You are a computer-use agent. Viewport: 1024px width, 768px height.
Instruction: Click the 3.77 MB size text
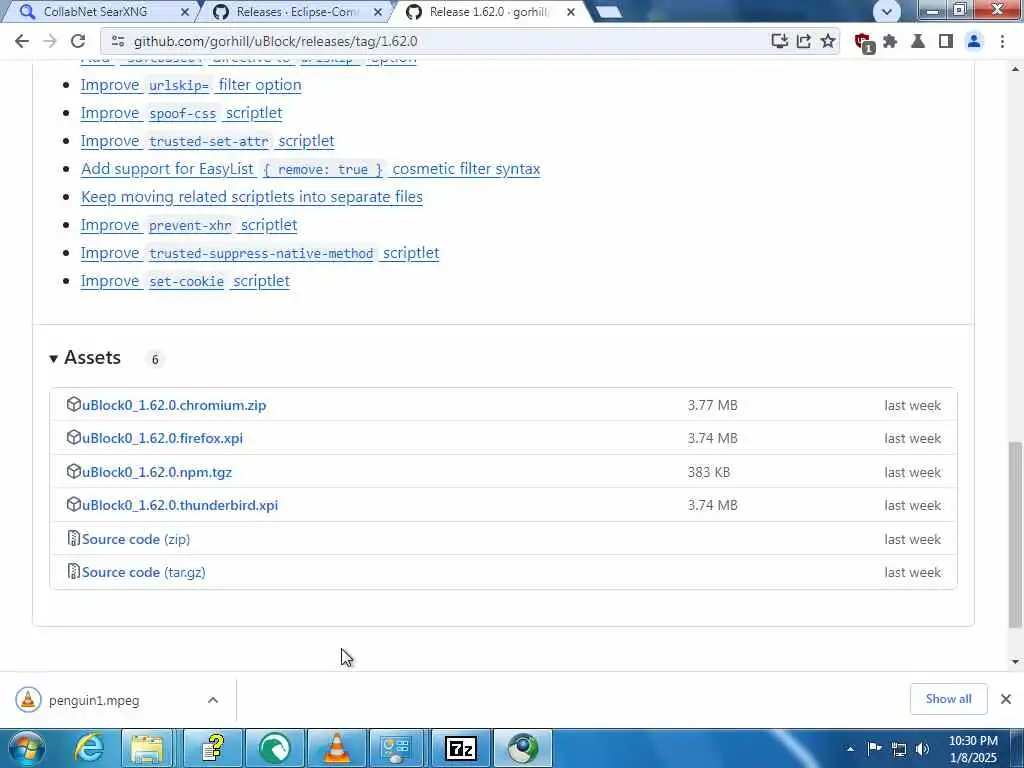click(712, 405)
